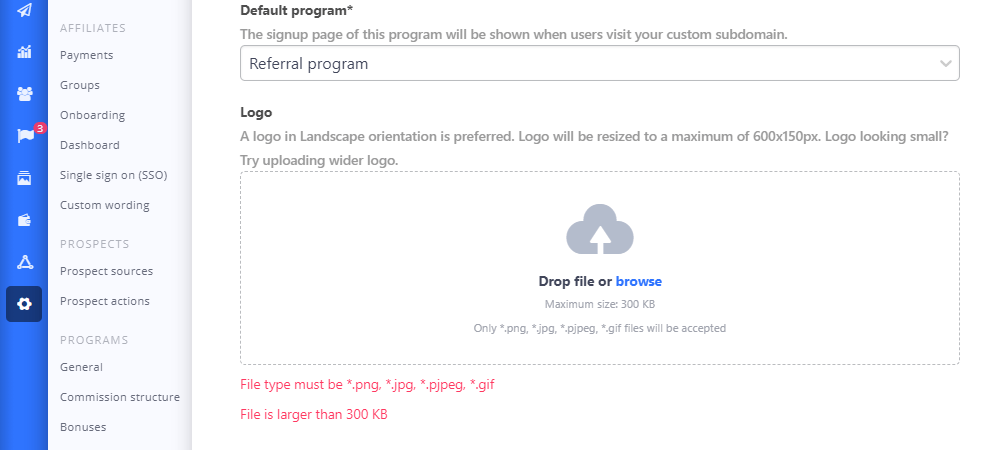
Task: Expand the Default program dropdown
Action: [x=600, y=64]
